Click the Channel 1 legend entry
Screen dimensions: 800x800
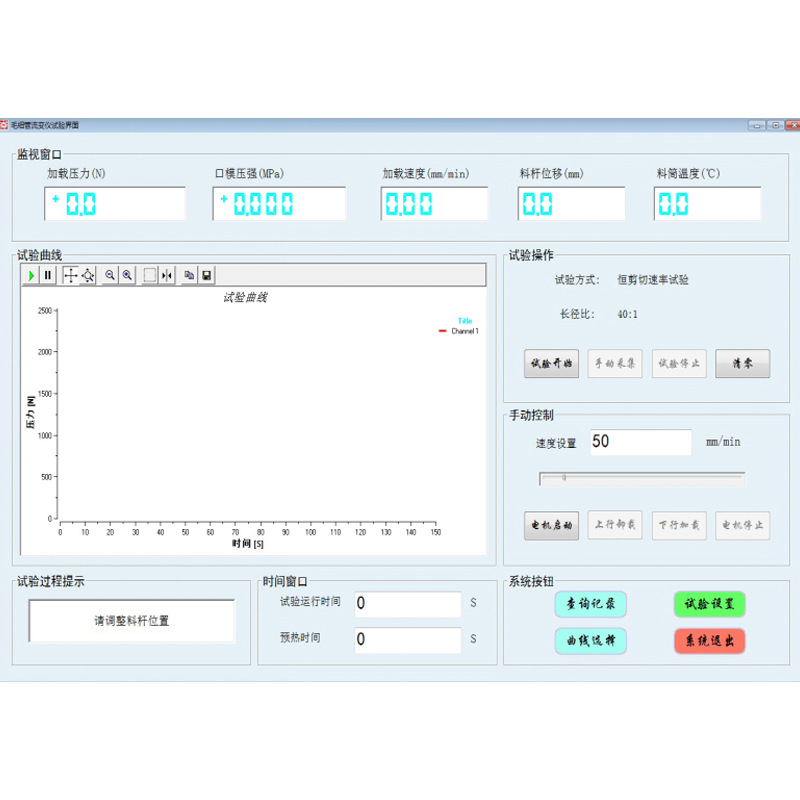point(459,331)
